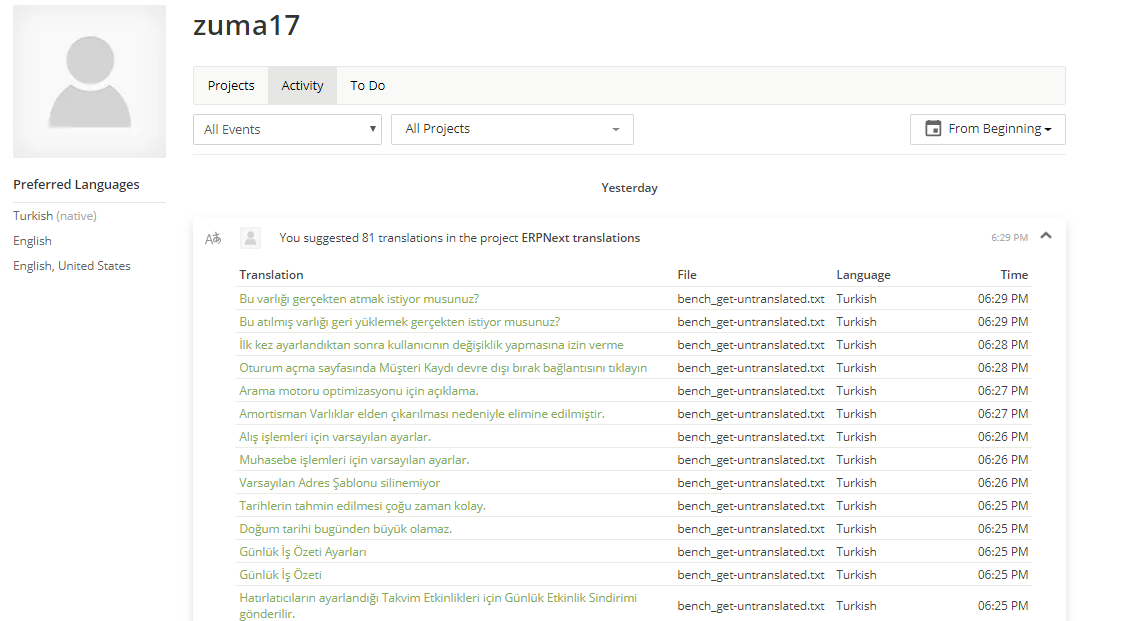Click the calendar icon in date filter
1123x621 pixels.
pyautogui.click(x=933, y=129)
